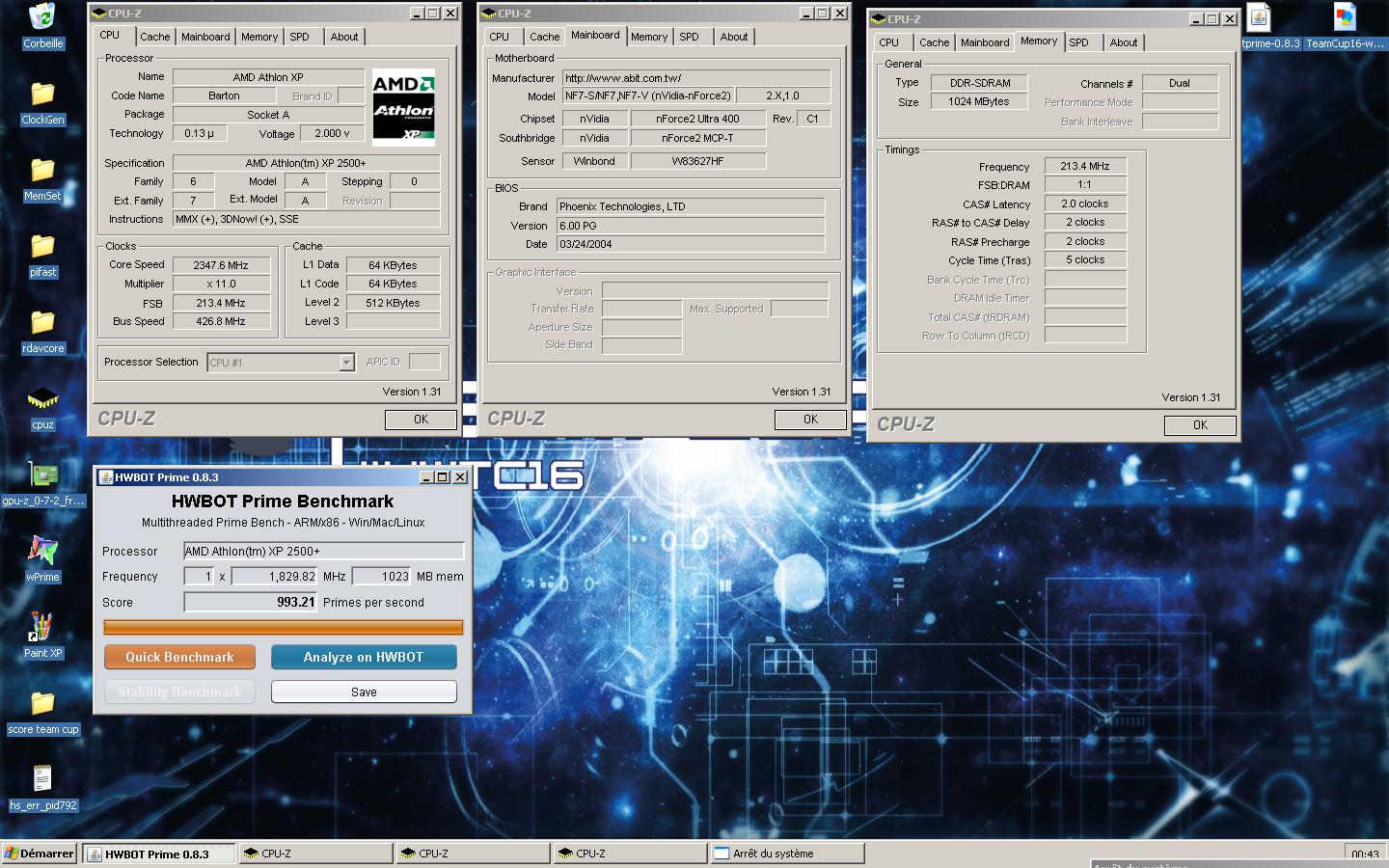Open the MemSet folder icon
Viewport: 1389px width, 868px height.
pos(42,170)
